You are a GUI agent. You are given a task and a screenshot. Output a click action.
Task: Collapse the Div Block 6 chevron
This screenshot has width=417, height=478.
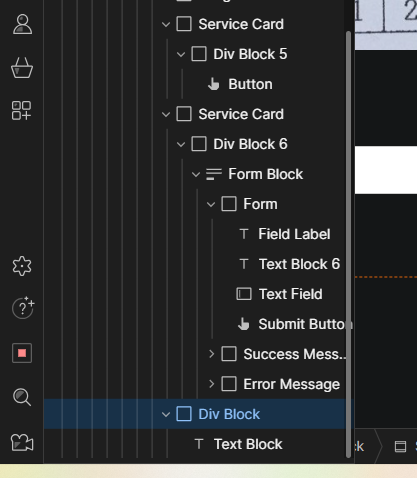point(181,144)
